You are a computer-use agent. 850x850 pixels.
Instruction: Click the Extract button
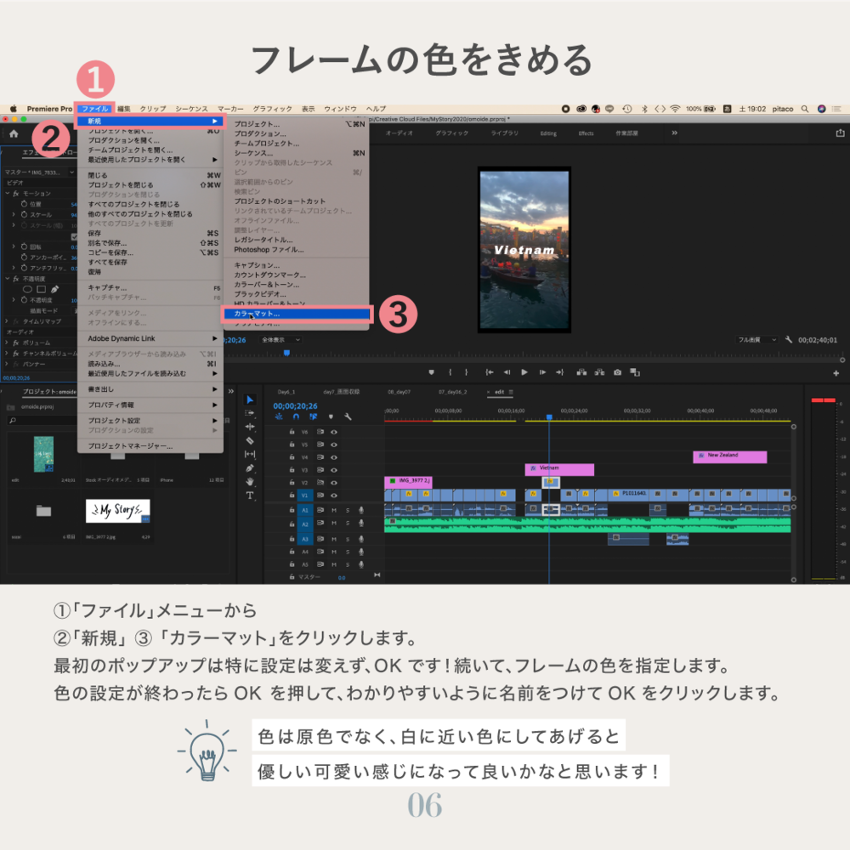[x=600, y=372]
